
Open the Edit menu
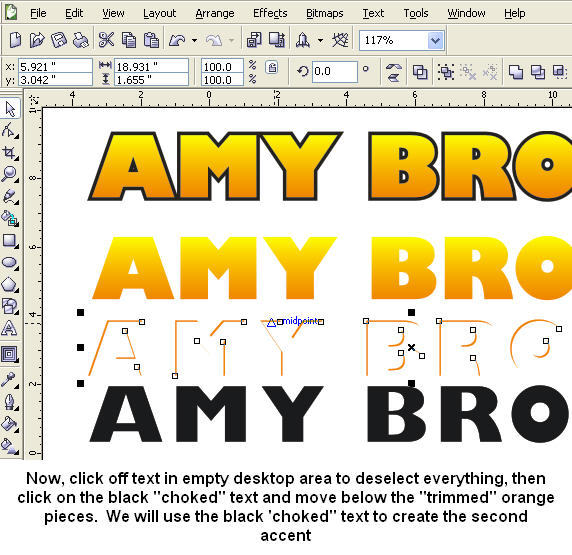tap(74, 14)
